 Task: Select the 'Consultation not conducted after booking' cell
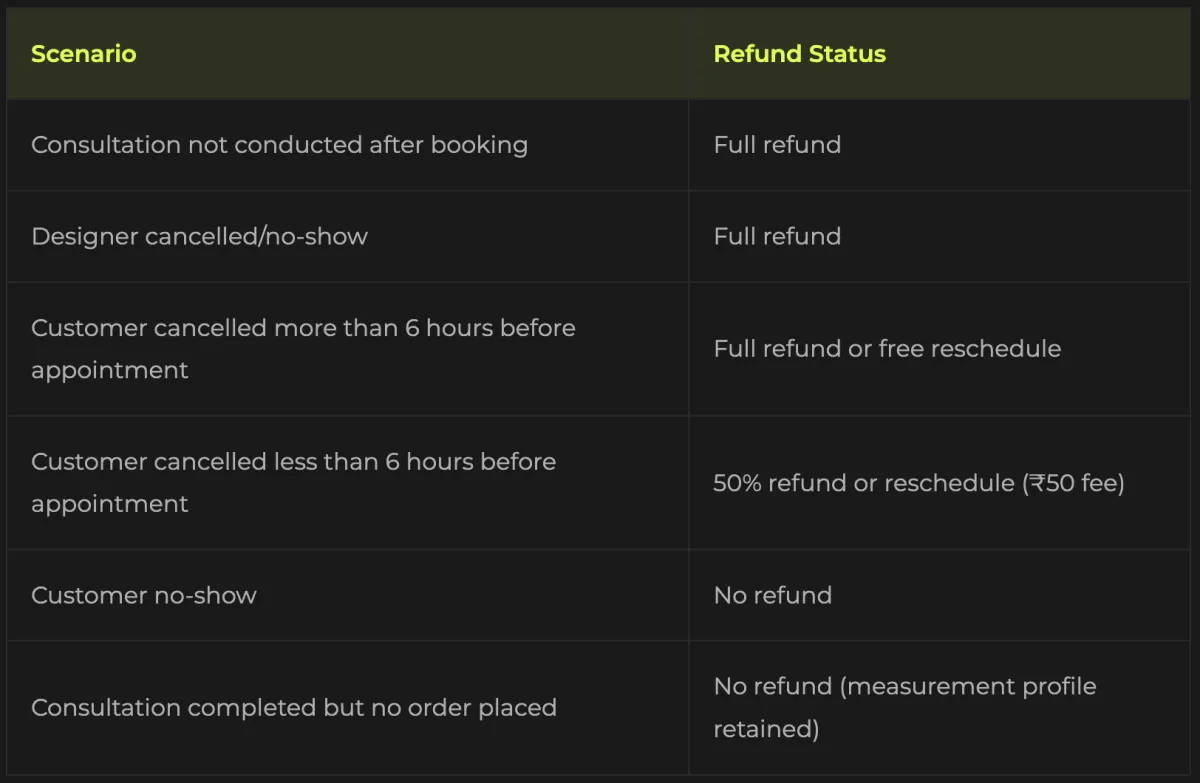[x=279, y=145]
